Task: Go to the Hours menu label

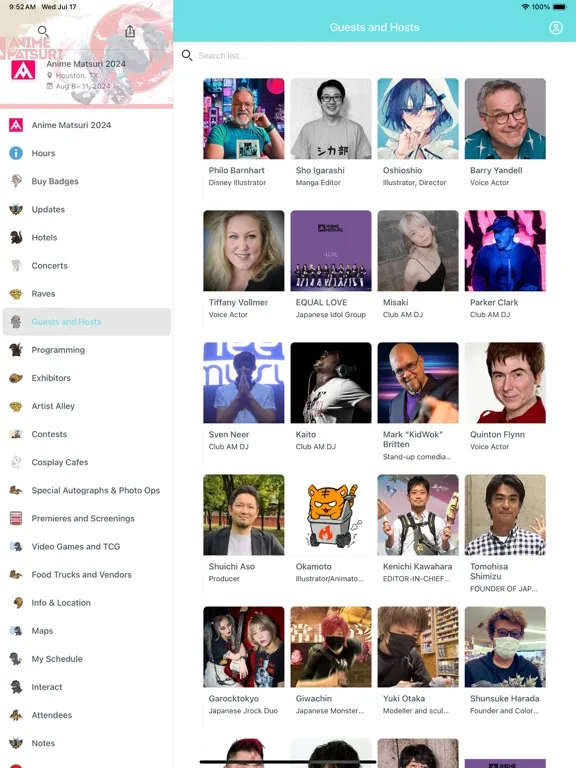Action: pos(43,153)
